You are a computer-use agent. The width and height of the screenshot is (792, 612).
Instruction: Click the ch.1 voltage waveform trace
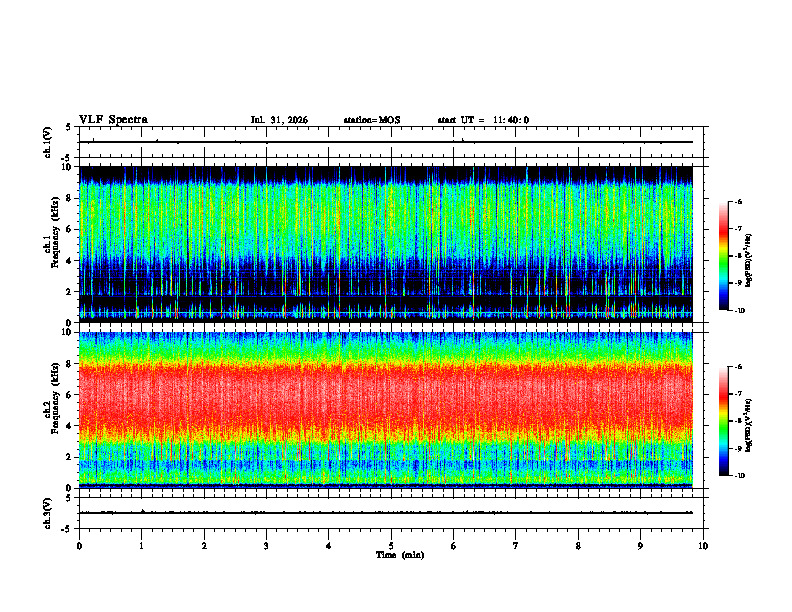point(386,142)
